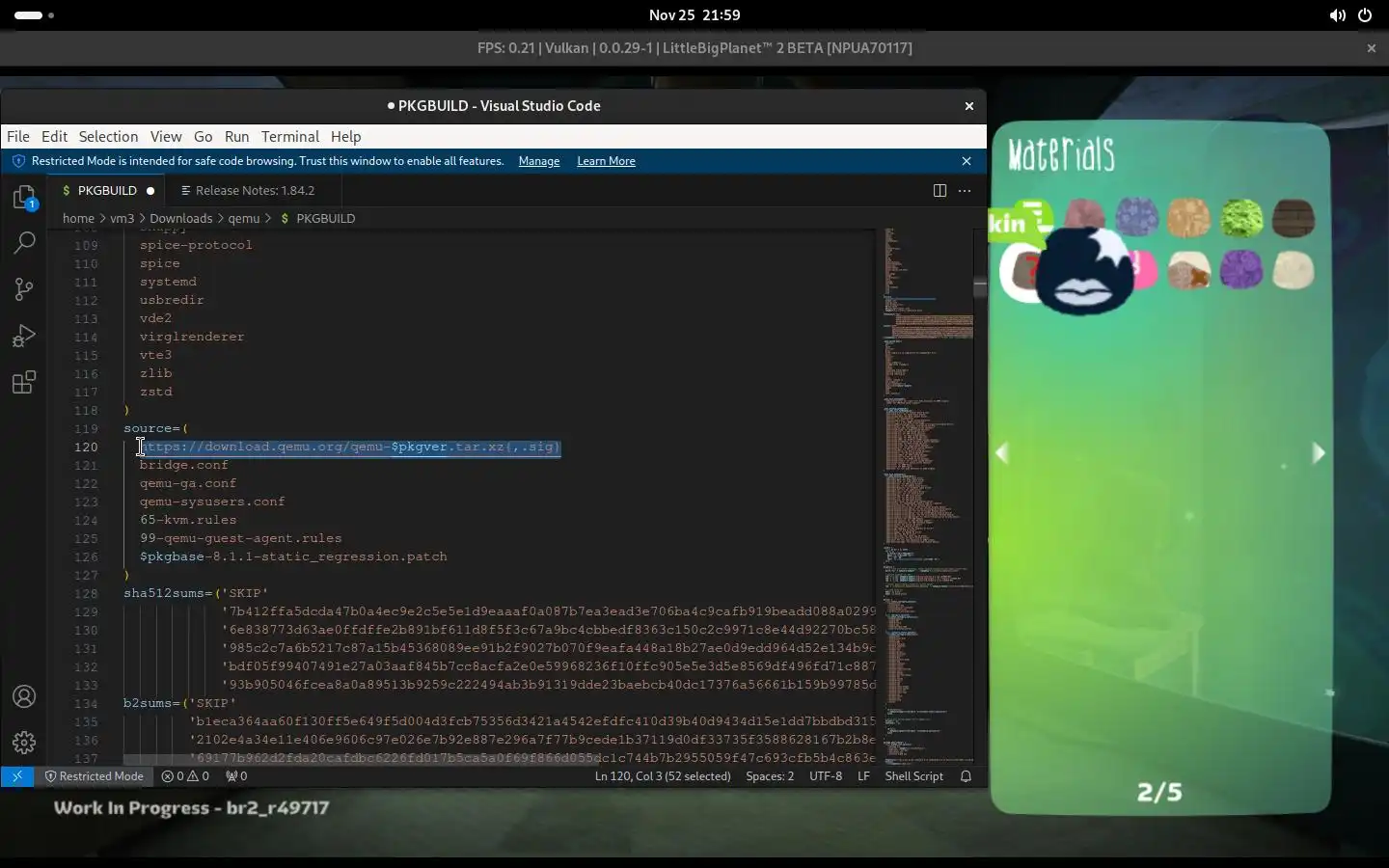Go to next materials page arrow
This screenshot has width=1389, height=868.
(1319, 452)
